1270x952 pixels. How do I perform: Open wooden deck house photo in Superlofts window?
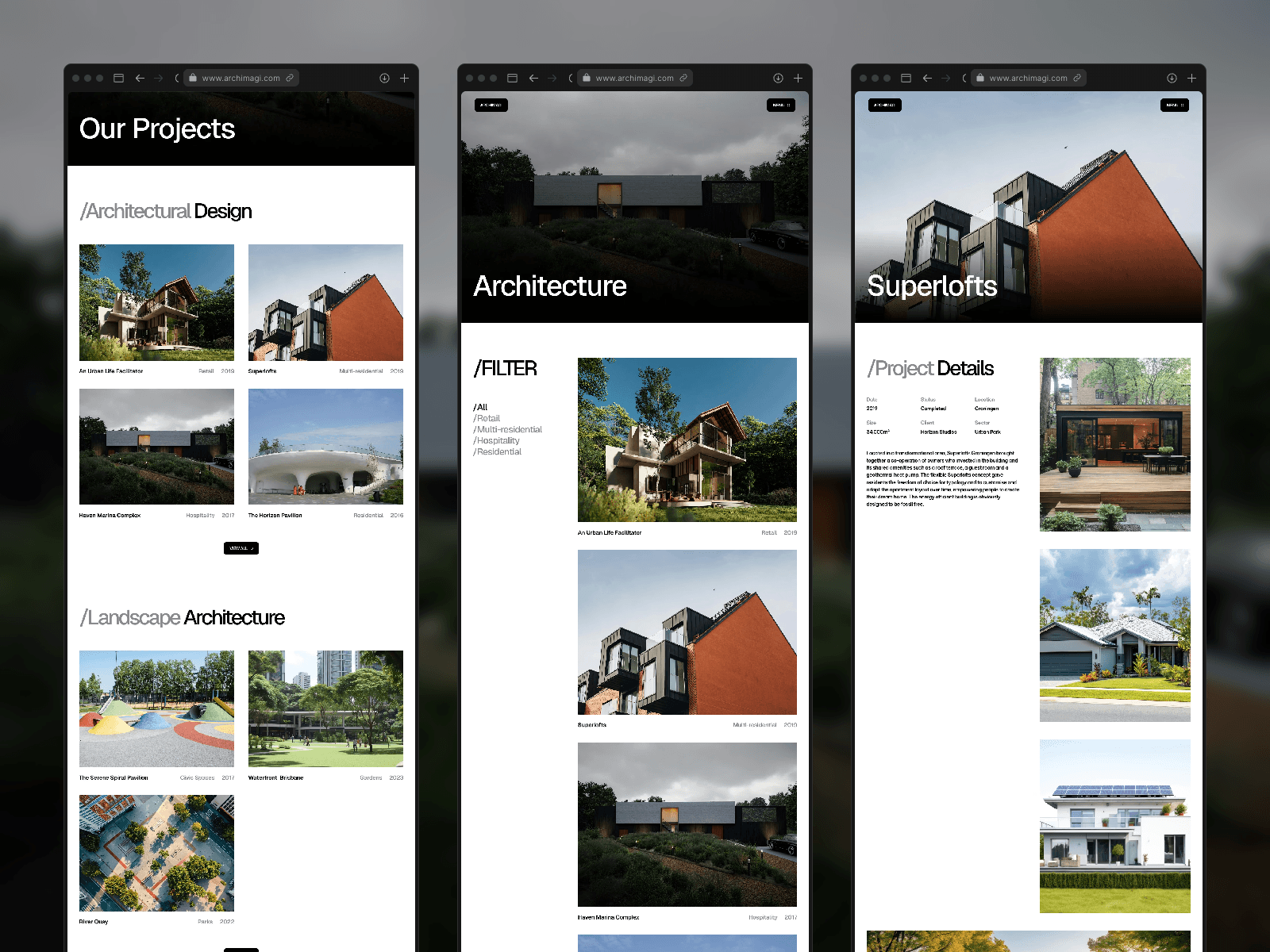[1115, 444]
